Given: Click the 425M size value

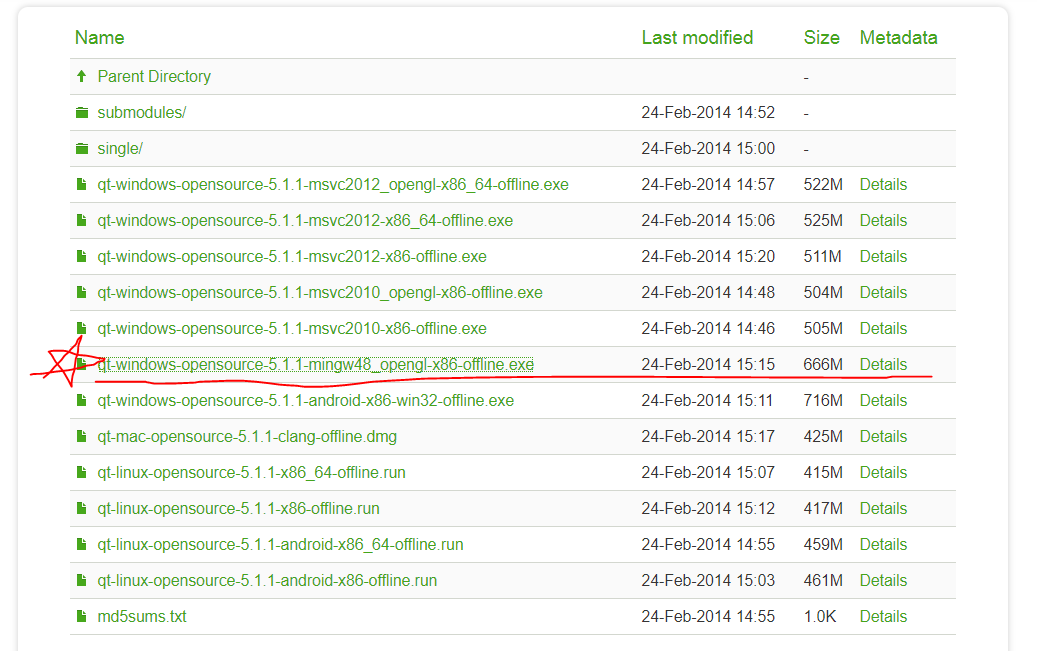Looking at the screenshot, I should point(823,437).
